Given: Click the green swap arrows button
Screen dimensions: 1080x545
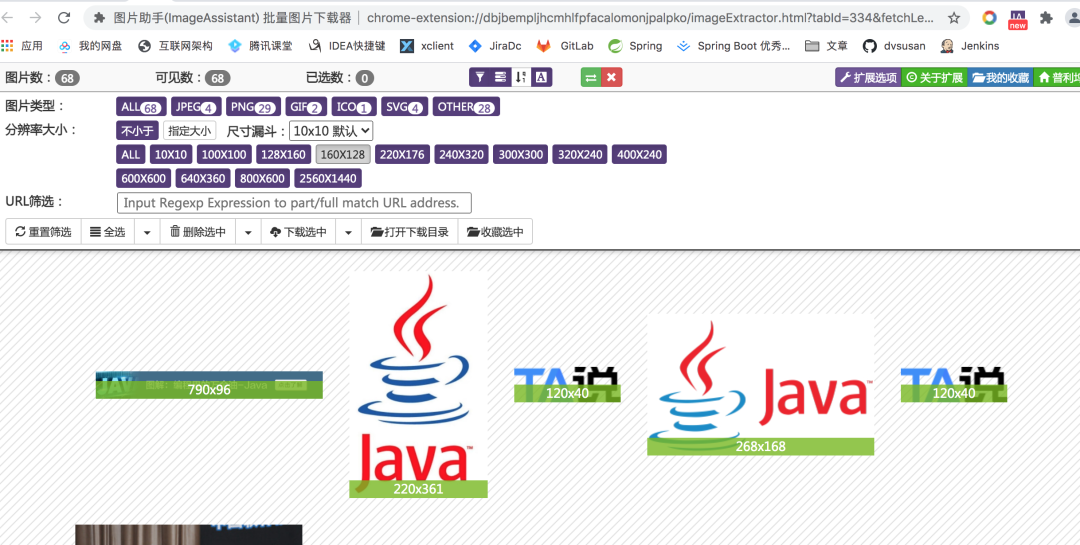Looking at the screenshot, I should pyautogui.click(x=591, y=77).
